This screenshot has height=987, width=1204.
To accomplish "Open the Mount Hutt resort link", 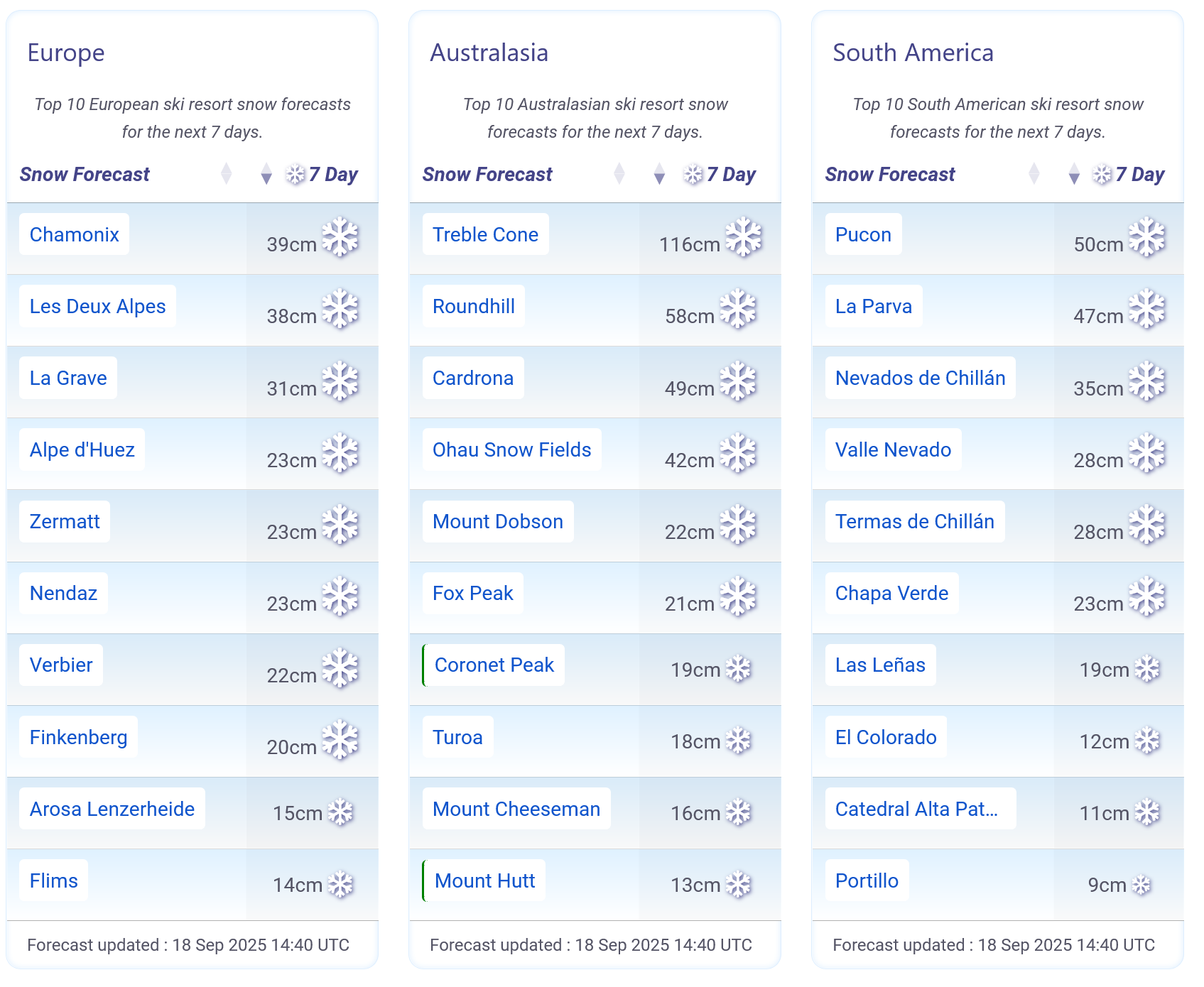I will [484, 881].
